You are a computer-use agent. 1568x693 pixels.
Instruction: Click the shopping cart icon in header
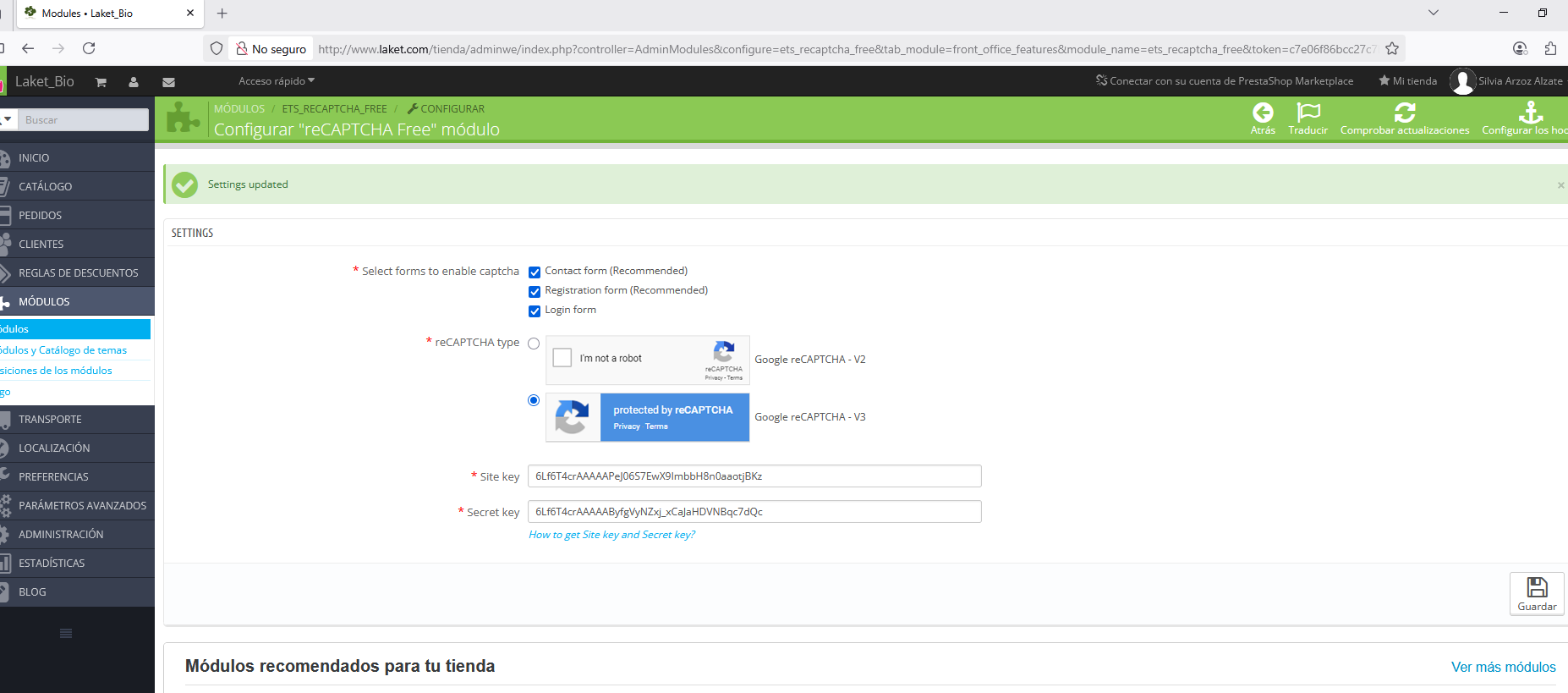click(101, 82)
